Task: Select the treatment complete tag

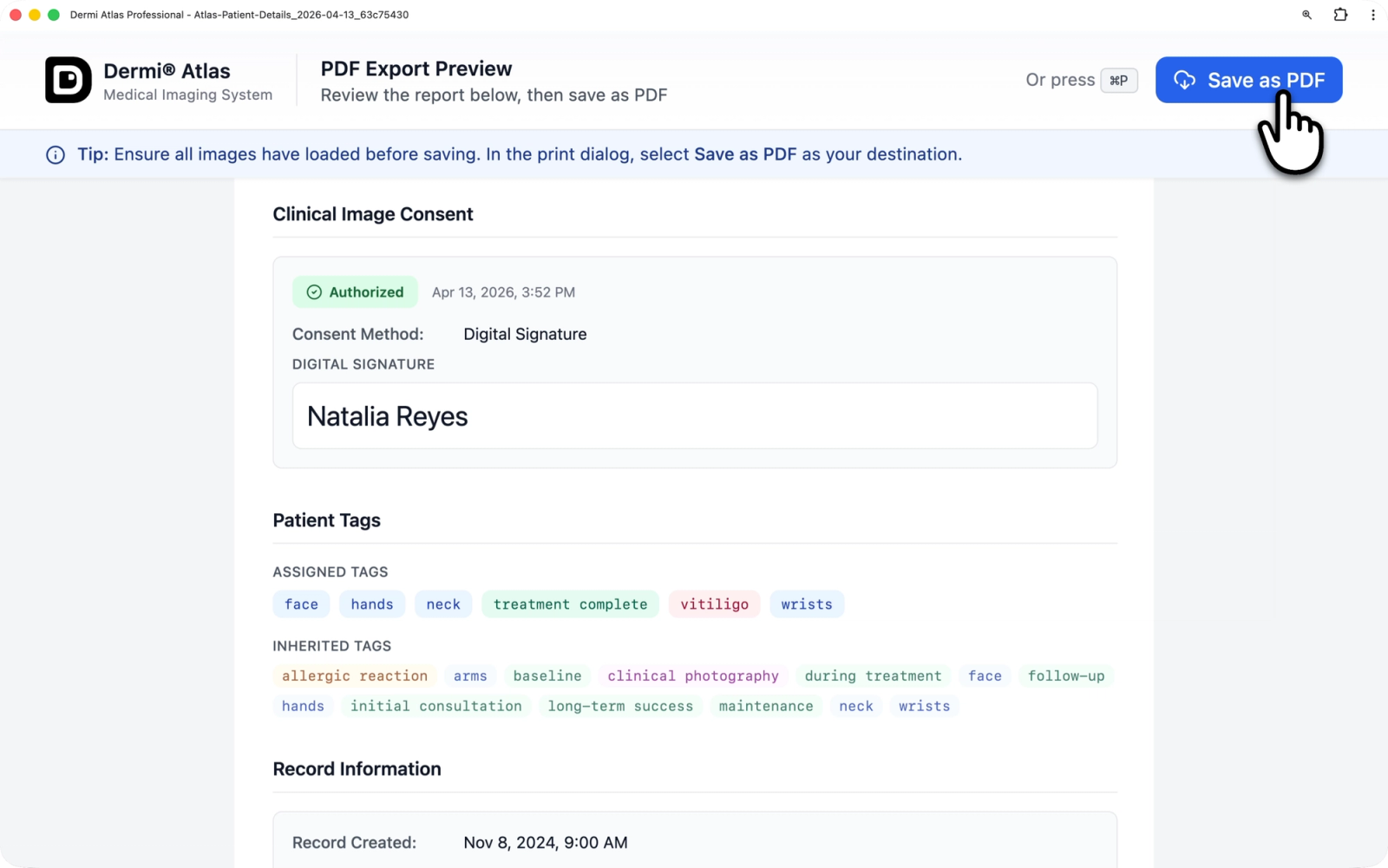Action: (x=570, y=604)
